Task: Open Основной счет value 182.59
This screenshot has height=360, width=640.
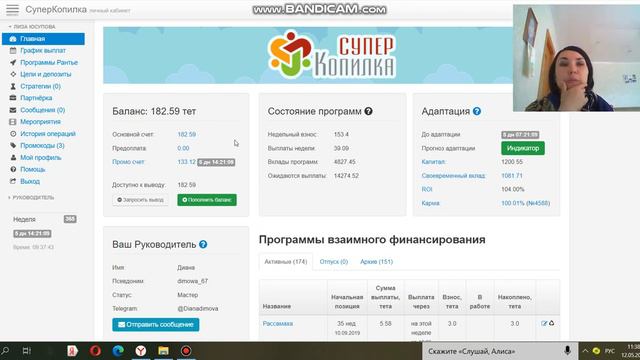Action: click(187, 134)
